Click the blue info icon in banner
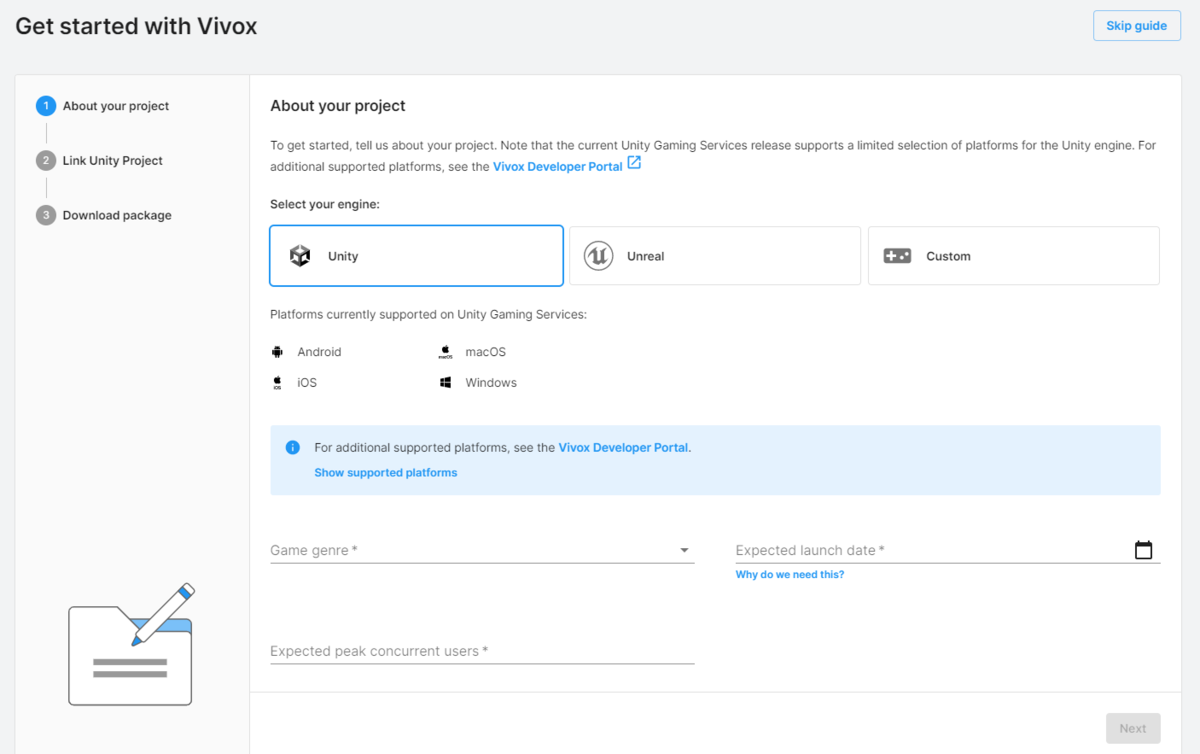 [x=293, y=448]
